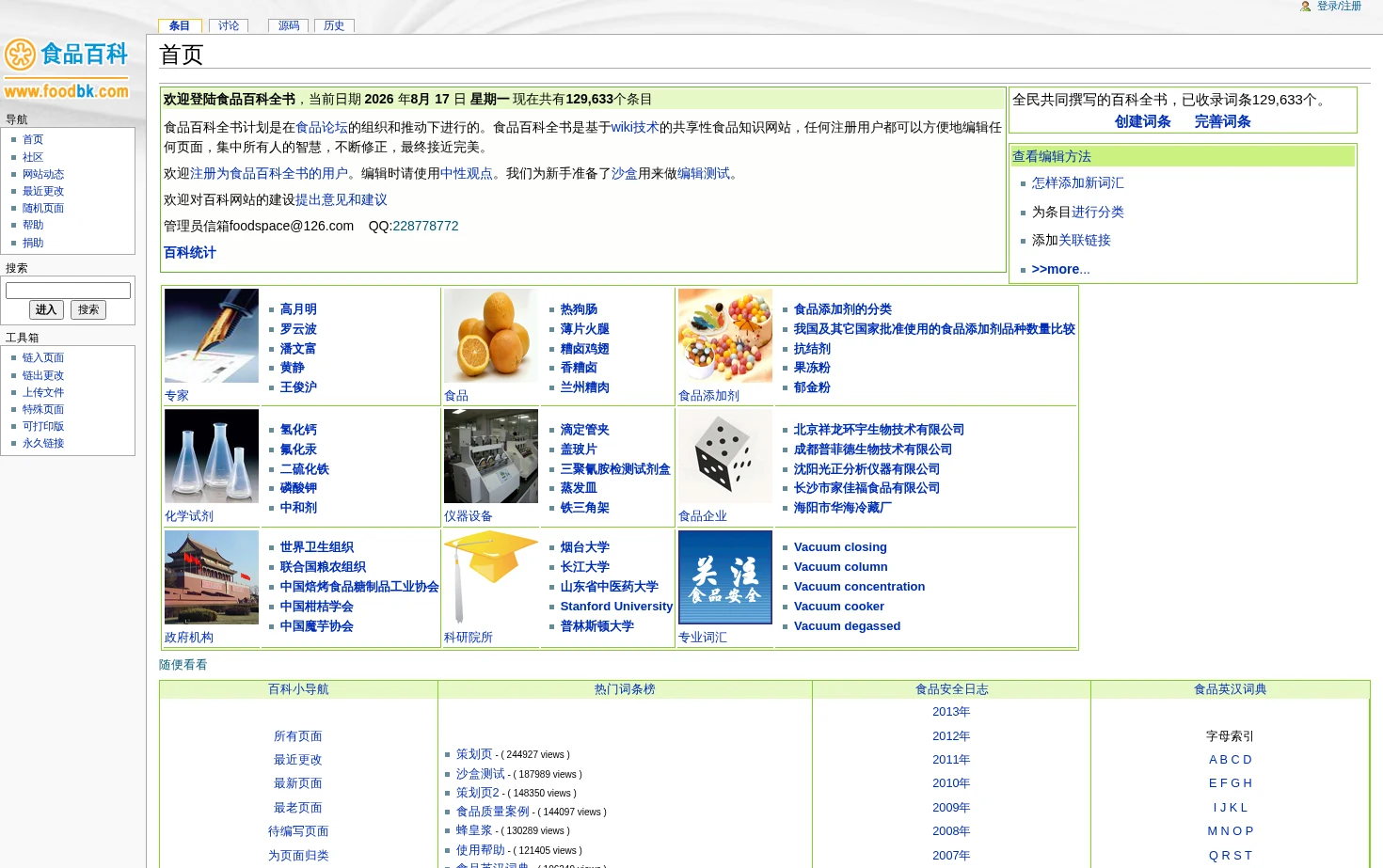
Task: Open 上传文件 in the toolbox
Action: (43, 392)
